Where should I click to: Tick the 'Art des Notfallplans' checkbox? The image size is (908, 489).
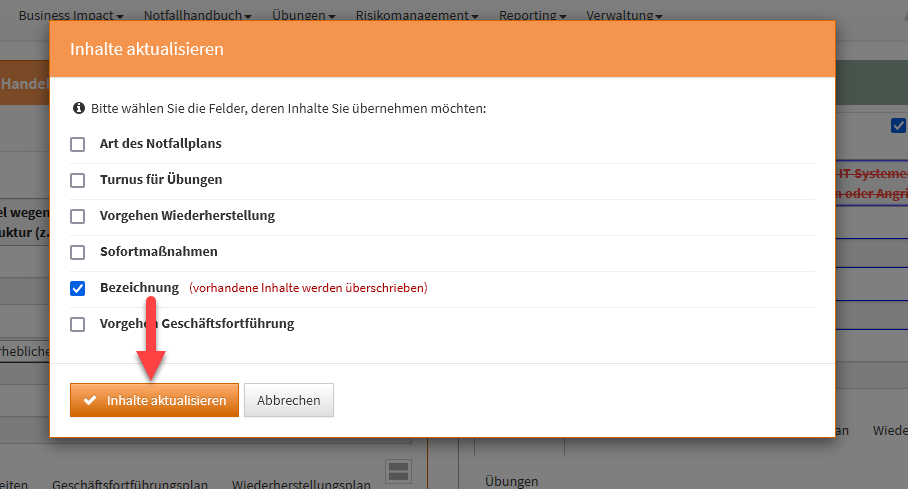78,144
